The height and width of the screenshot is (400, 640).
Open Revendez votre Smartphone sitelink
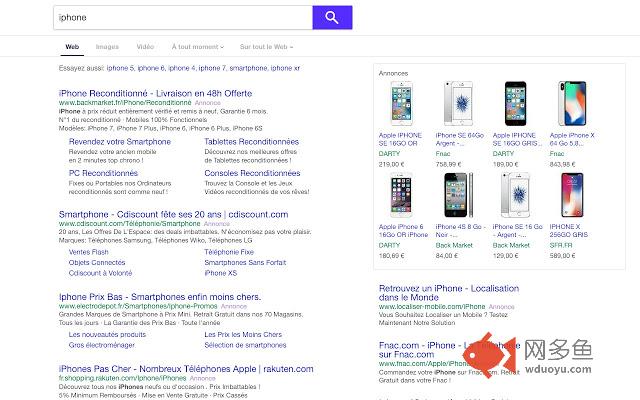tap(120, 142)
